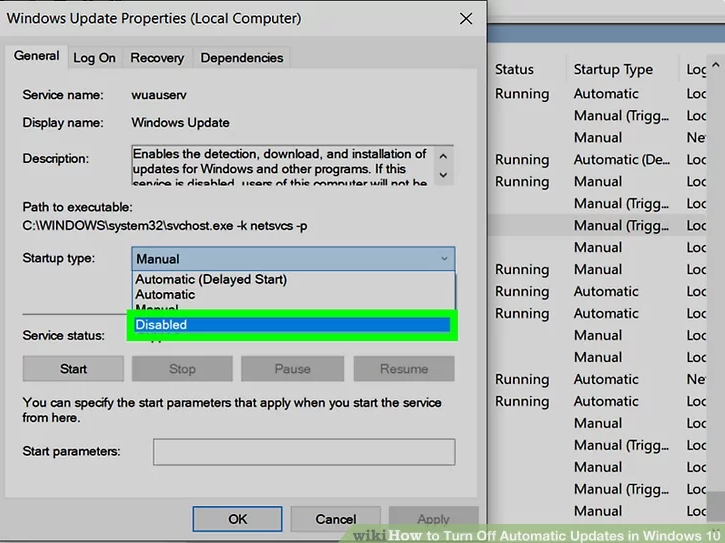Select Automatic (Delayed Start) option

(211, 280)
